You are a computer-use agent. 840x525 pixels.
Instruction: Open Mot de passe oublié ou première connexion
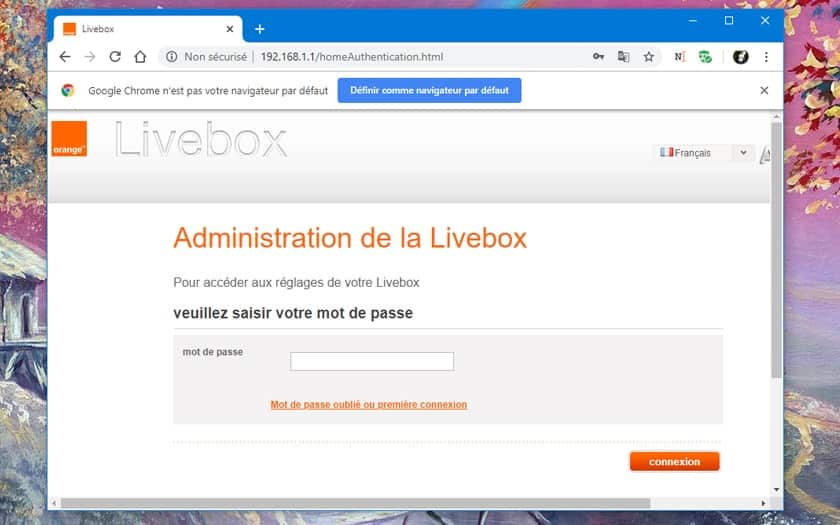pyautogui.click(x=369, y=404)
